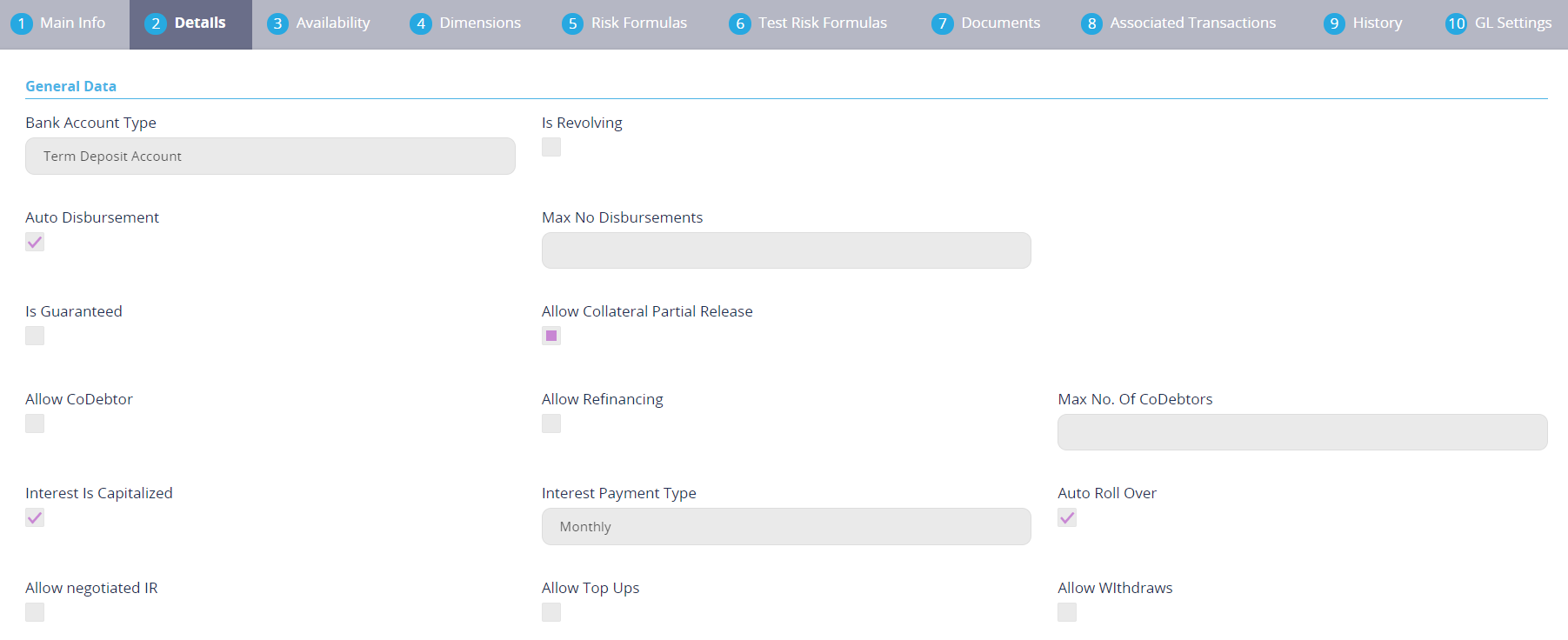This screenshot has width=1568, height=640.
Task: Open the History tab
Action: point(1364,23)
